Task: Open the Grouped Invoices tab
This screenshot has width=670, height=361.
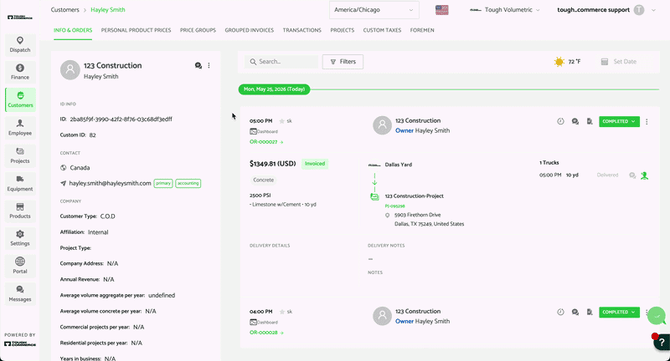Action: (x=249, y=30)
